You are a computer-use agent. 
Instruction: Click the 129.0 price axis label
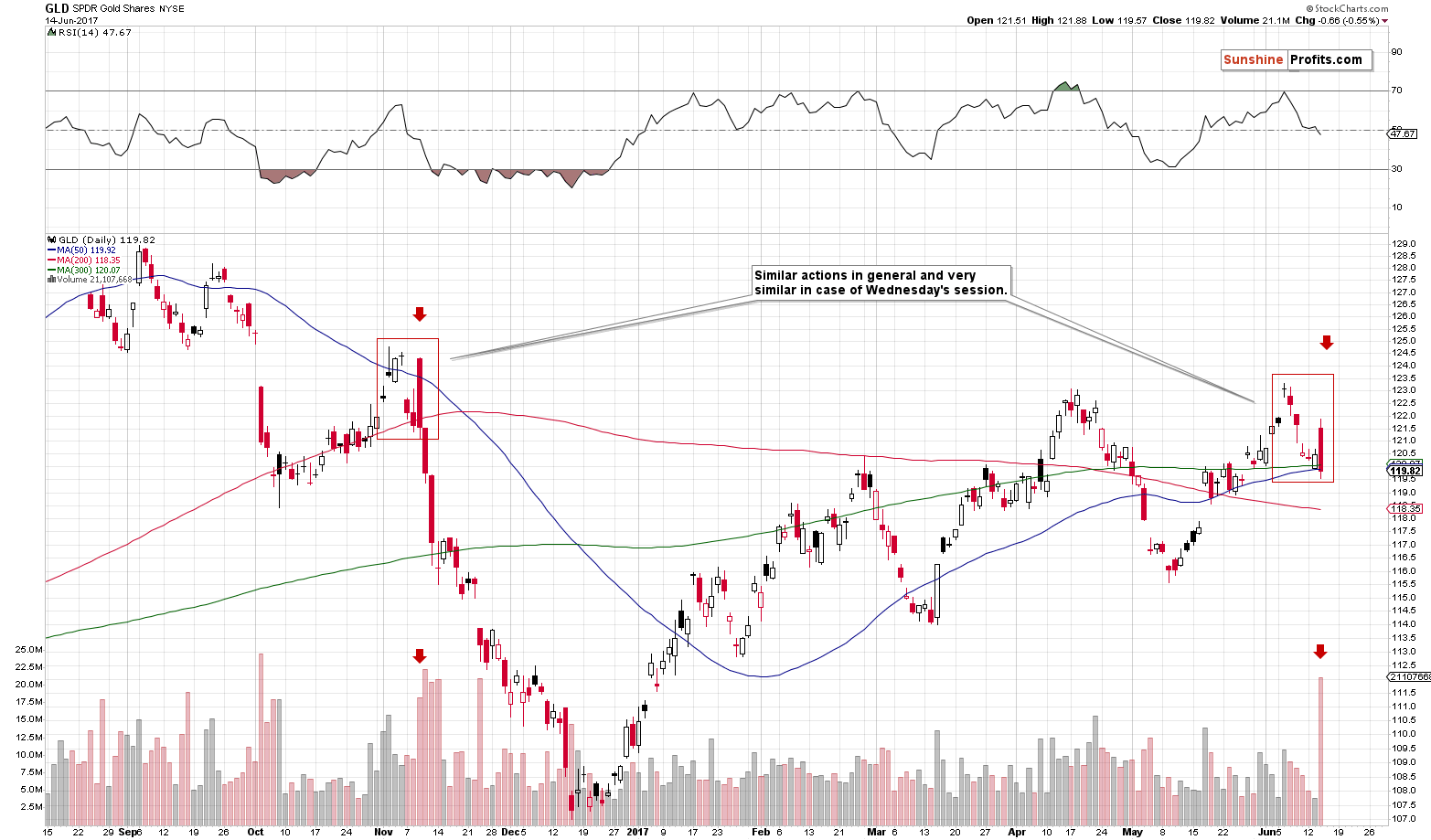[1404, 243]
